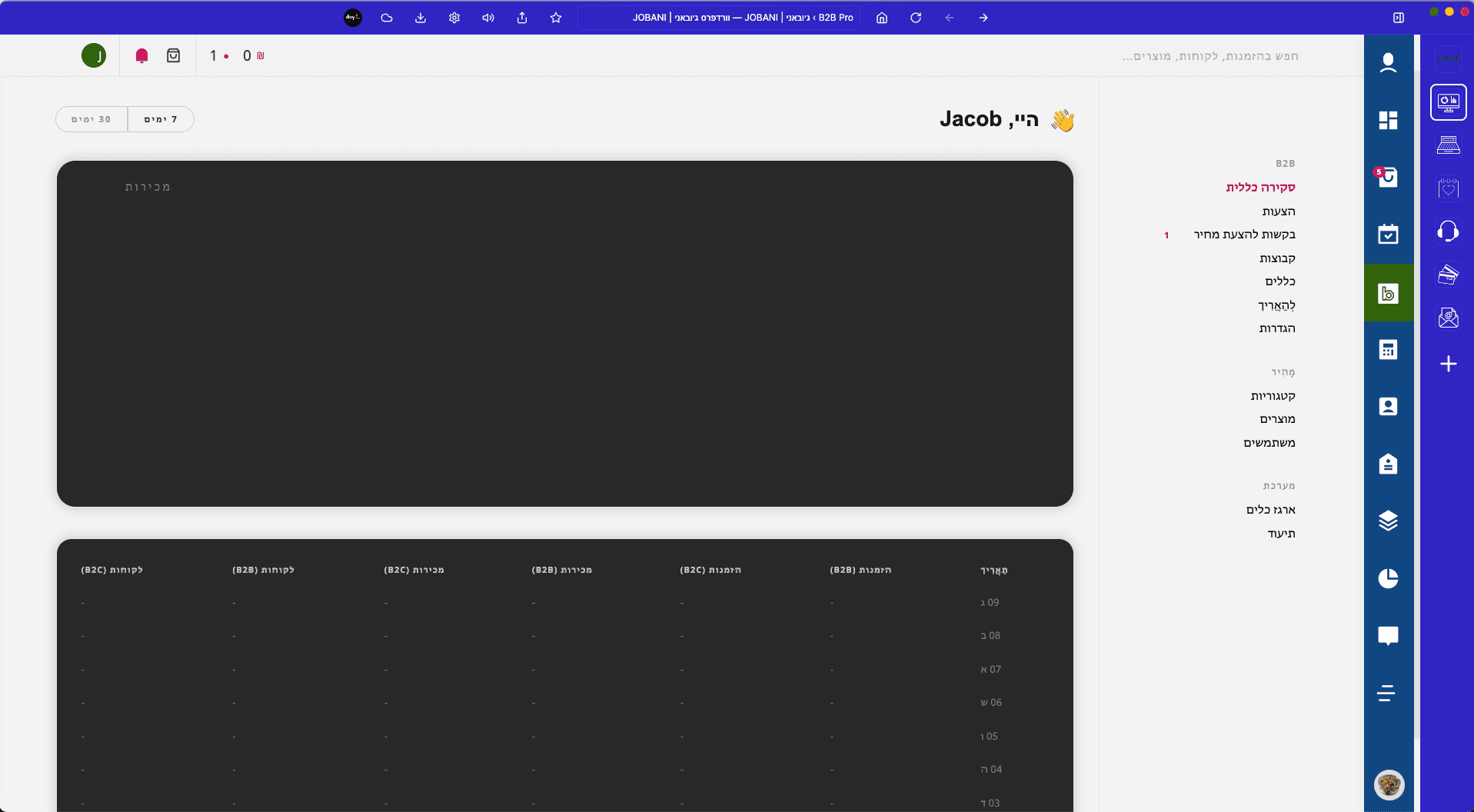
Task: Switch to the 30 ימים range
Action: [92, 119]
